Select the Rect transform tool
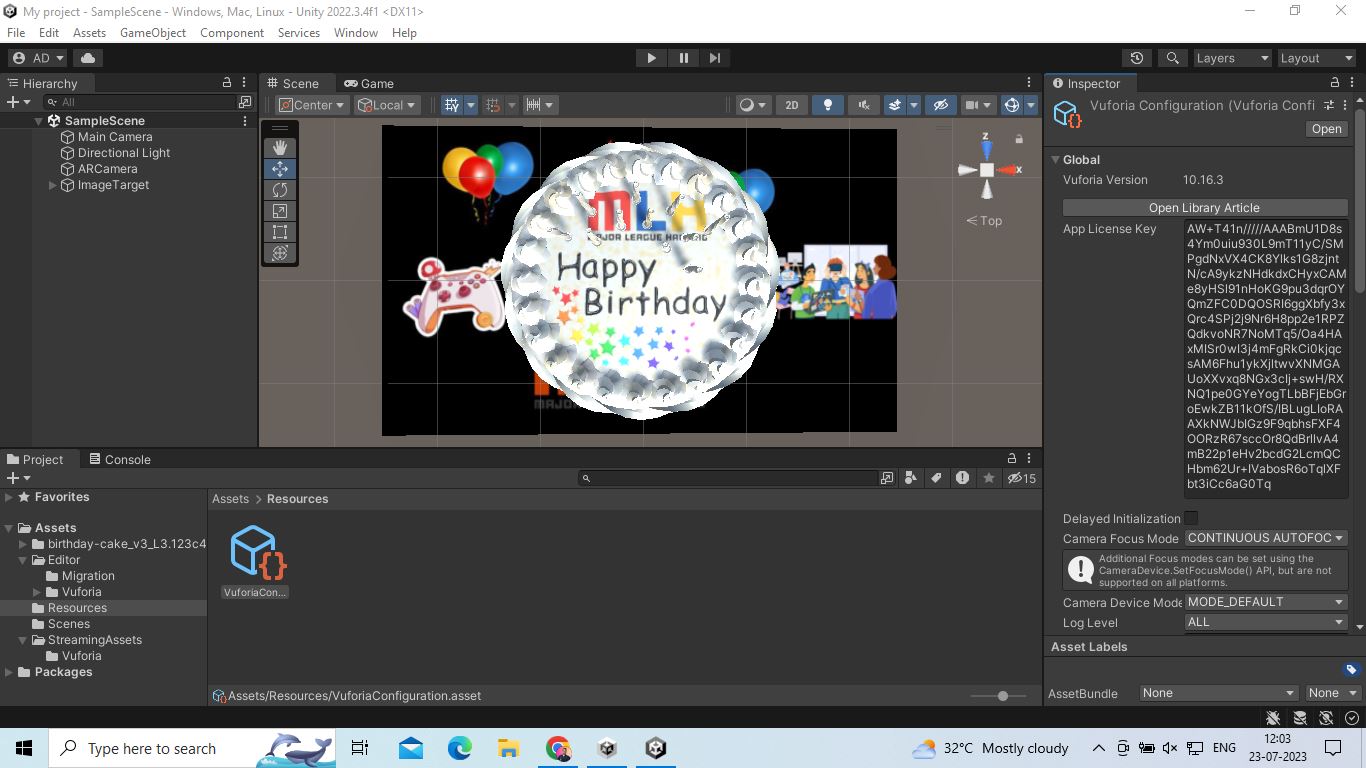 coord(280,231)
